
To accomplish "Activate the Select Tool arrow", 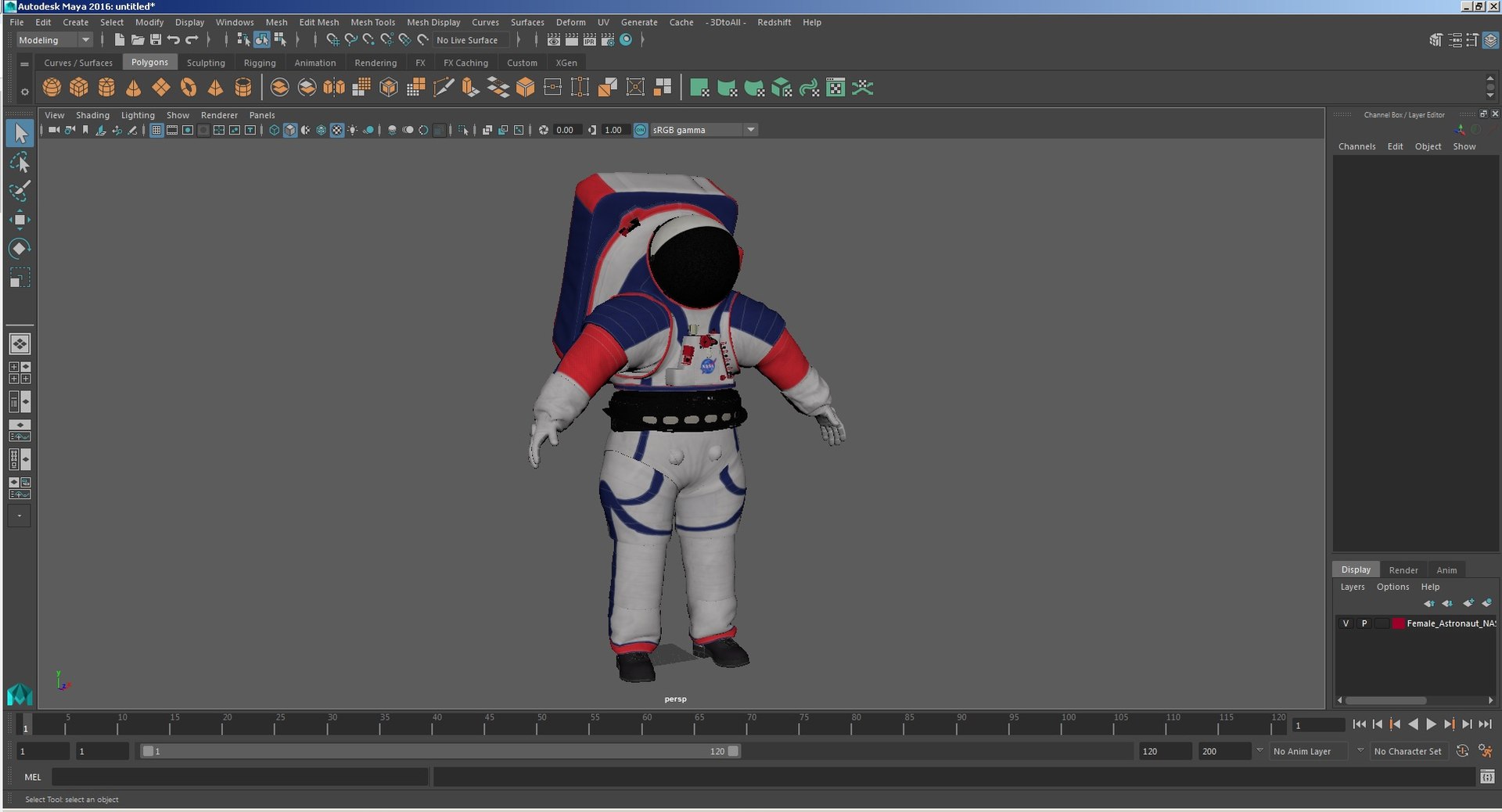I will coord(20,133).
